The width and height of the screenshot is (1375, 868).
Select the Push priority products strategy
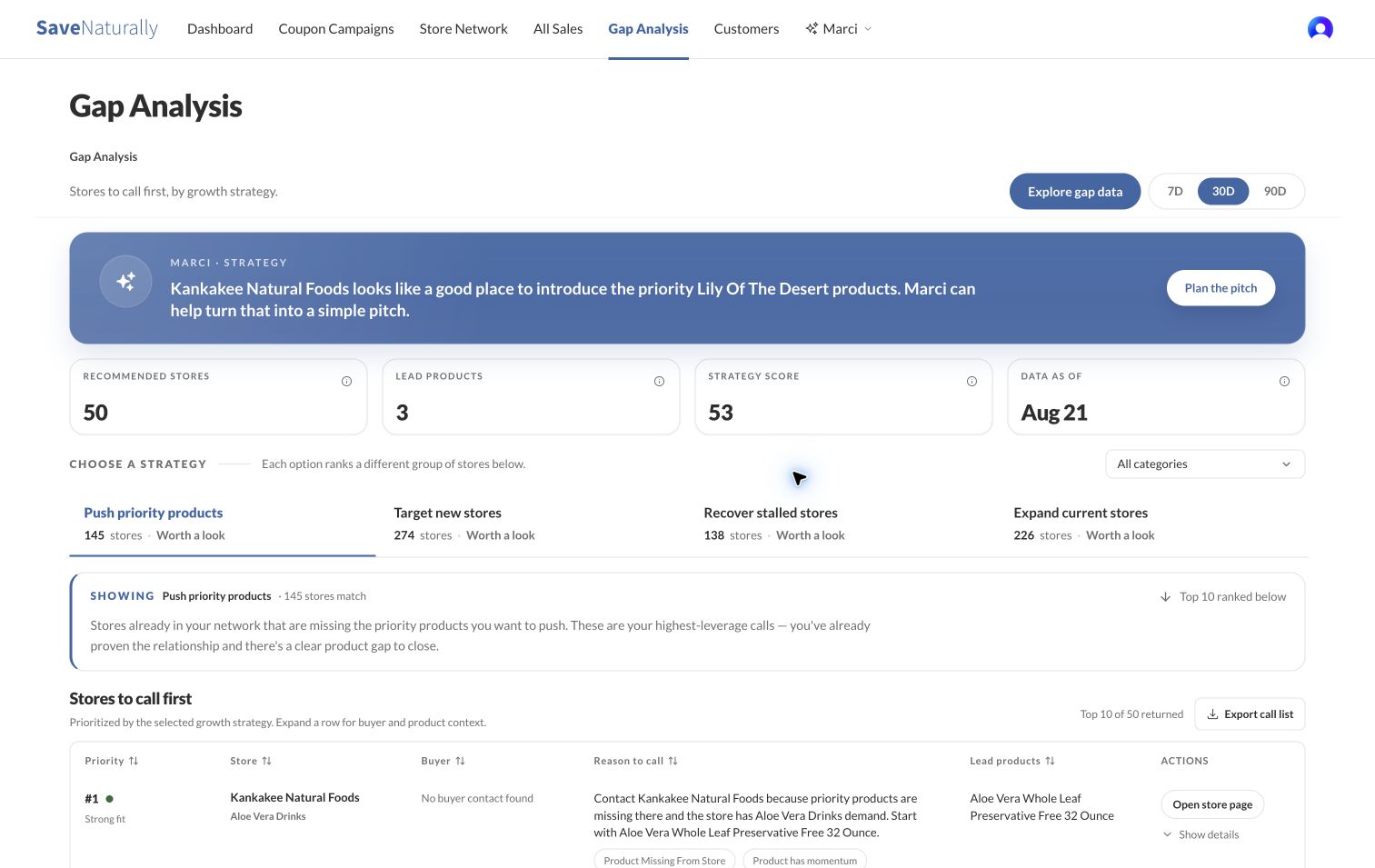(x=223, y=524)
